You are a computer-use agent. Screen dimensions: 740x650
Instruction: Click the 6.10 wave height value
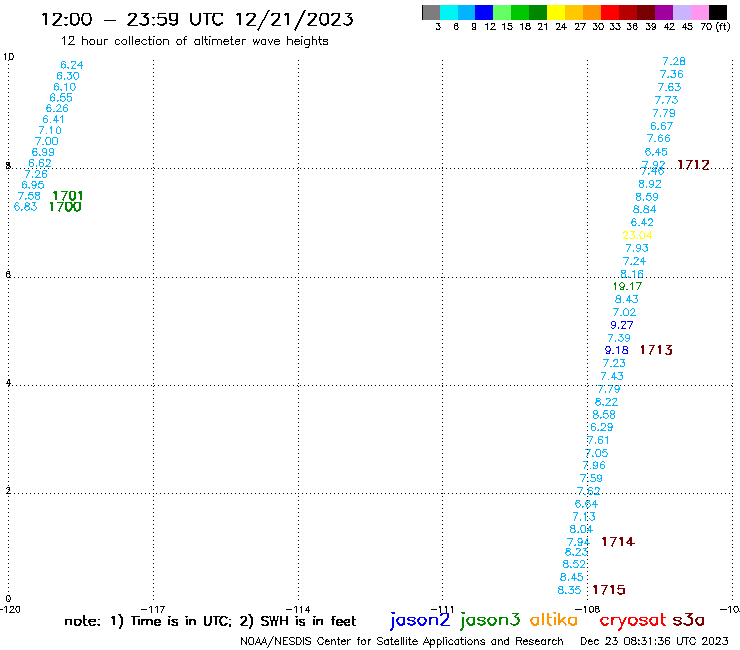(x=65, y=87)
